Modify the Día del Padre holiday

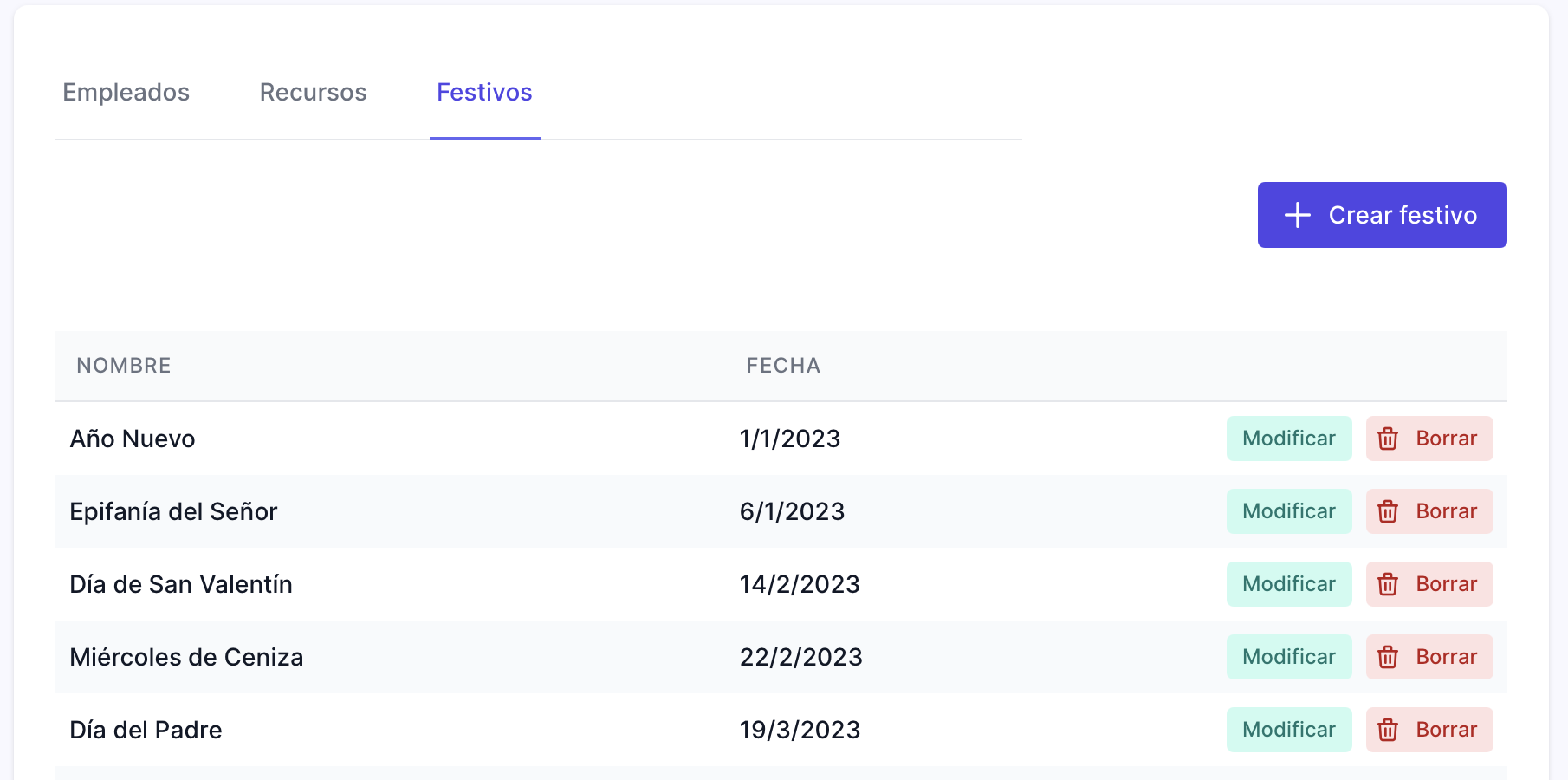[x=1289, y=730]
